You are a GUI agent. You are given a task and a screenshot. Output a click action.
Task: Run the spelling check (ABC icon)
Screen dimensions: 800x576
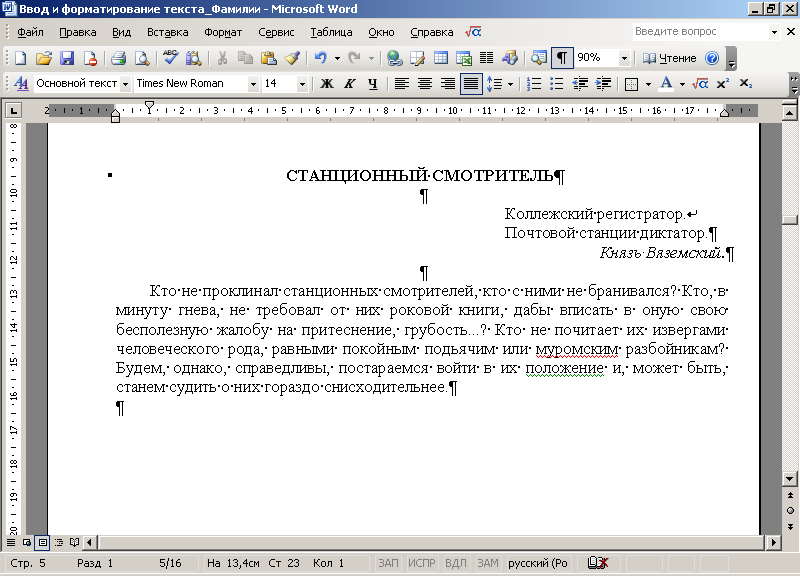point(170,58)
